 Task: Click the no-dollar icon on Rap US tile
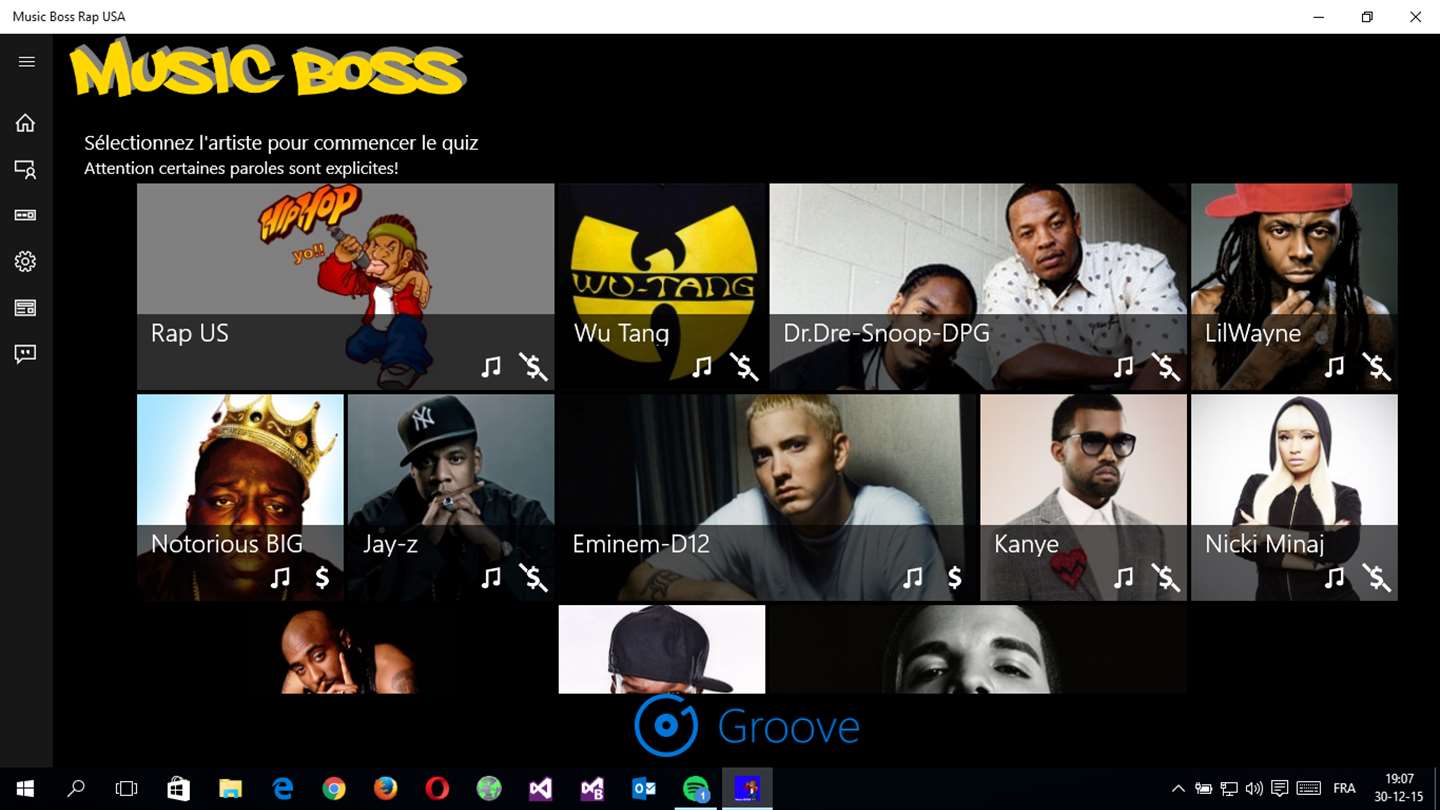(533, 367)
